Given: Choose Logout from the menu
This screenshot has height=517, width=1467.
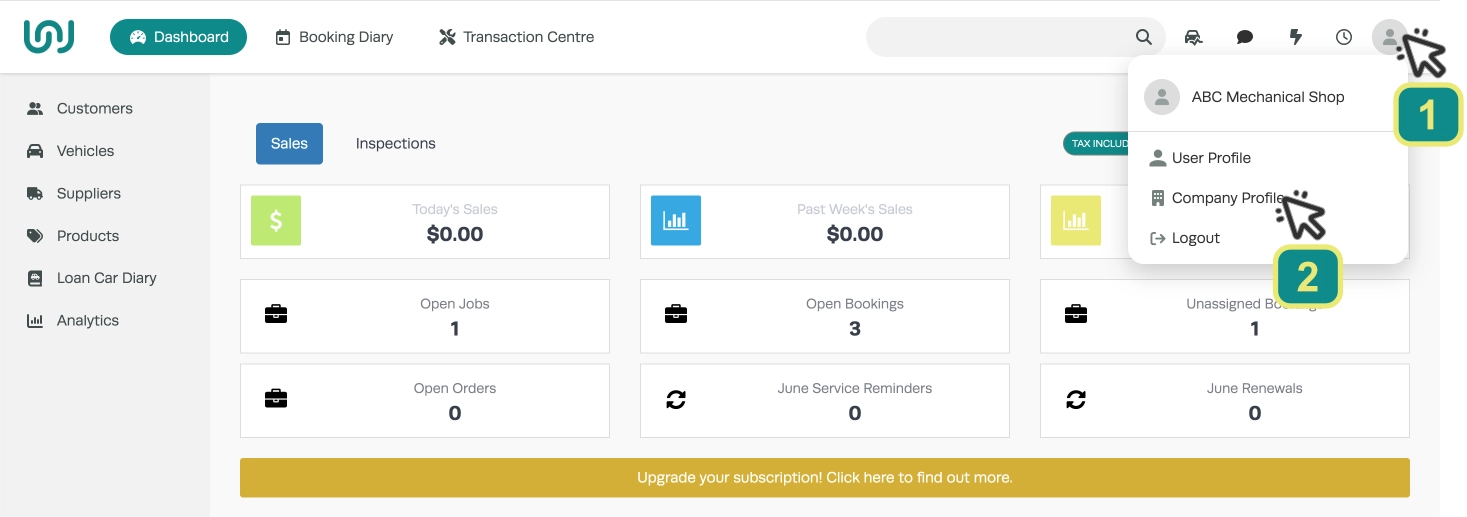Looking at the screenshot, I should [1196, 238].
